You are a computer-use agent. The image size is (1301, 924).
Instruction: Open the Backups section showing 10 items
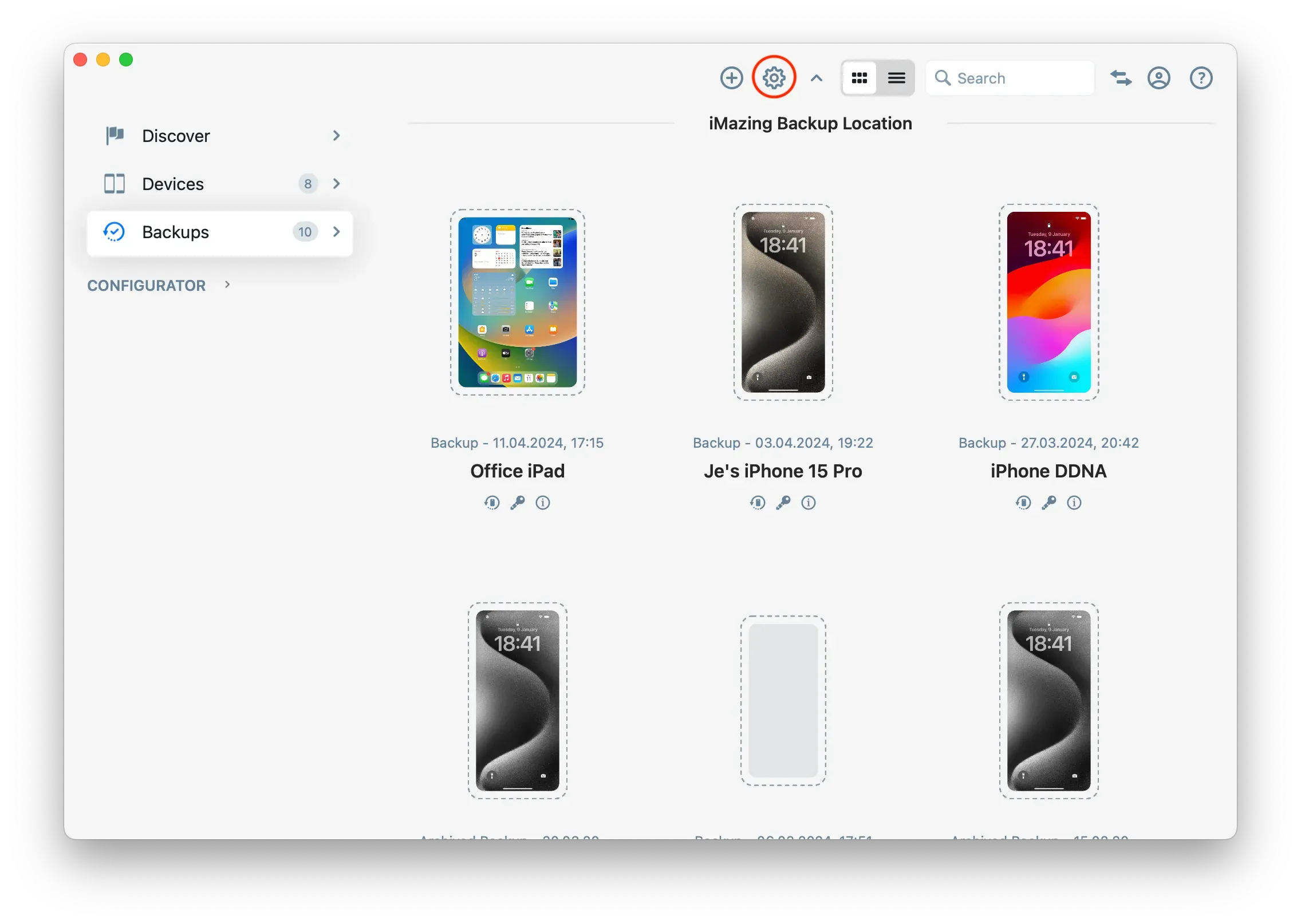coord(175,232)
